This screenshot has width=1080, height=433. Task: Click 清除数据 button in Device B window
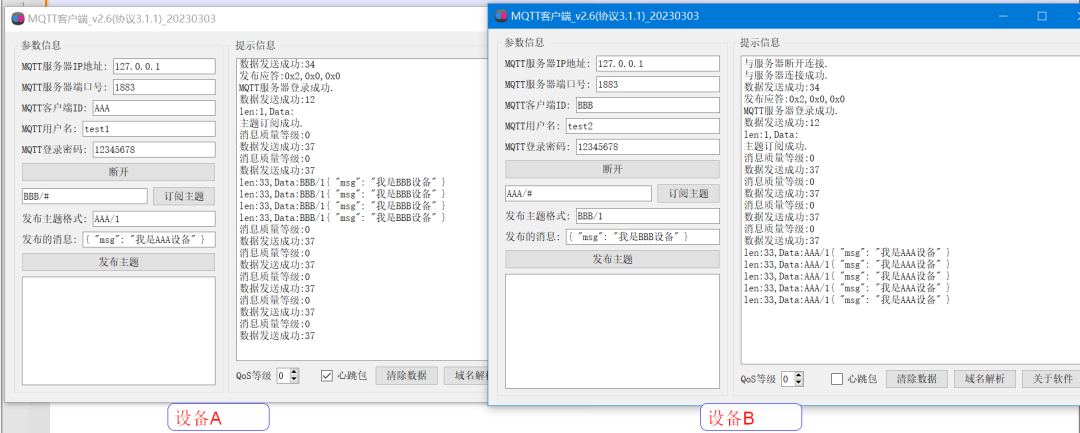click(916, 379)
